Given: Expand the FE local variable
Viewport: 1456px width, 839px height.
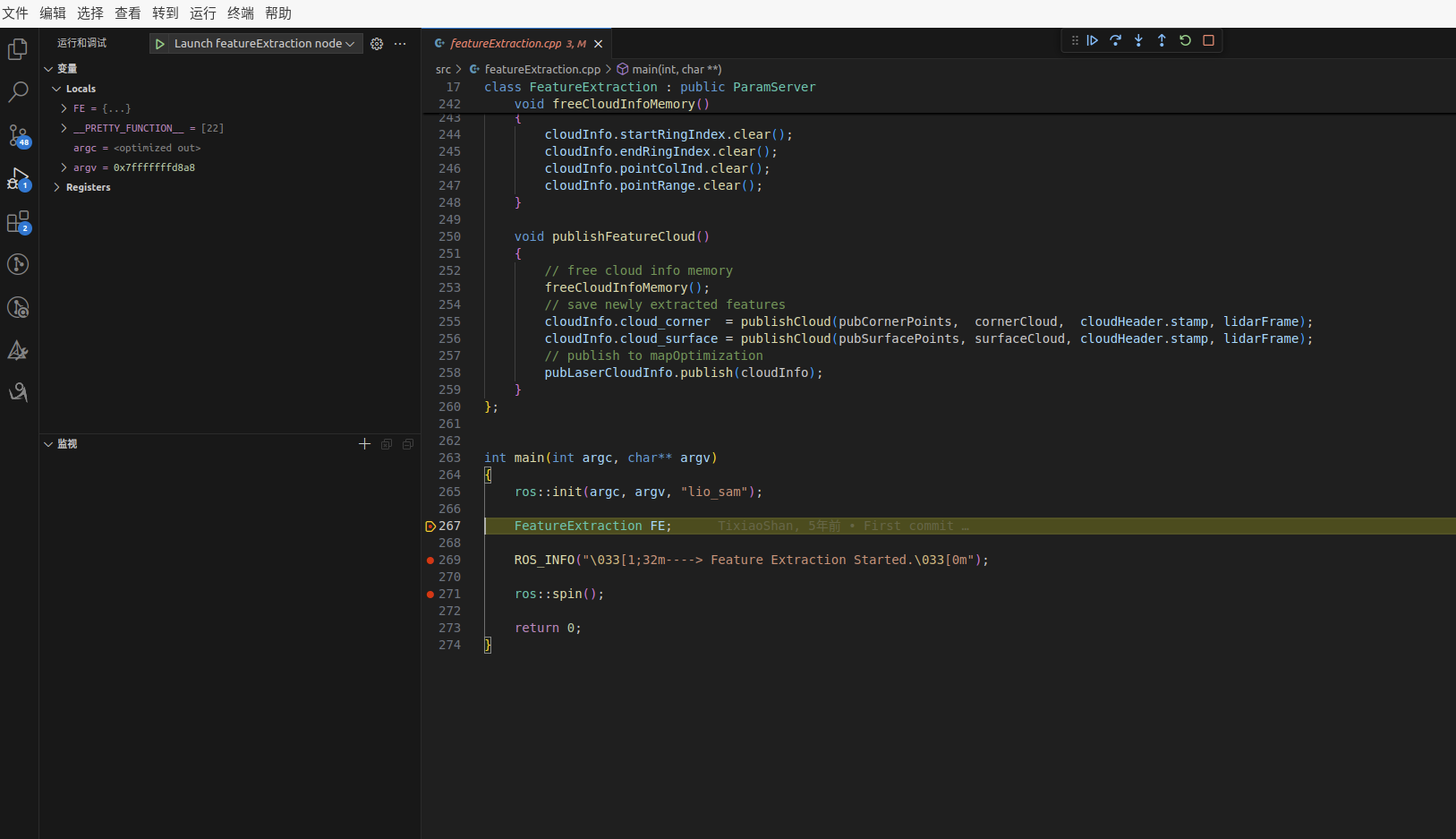Looking at the screenshot, I should [64, 108].
